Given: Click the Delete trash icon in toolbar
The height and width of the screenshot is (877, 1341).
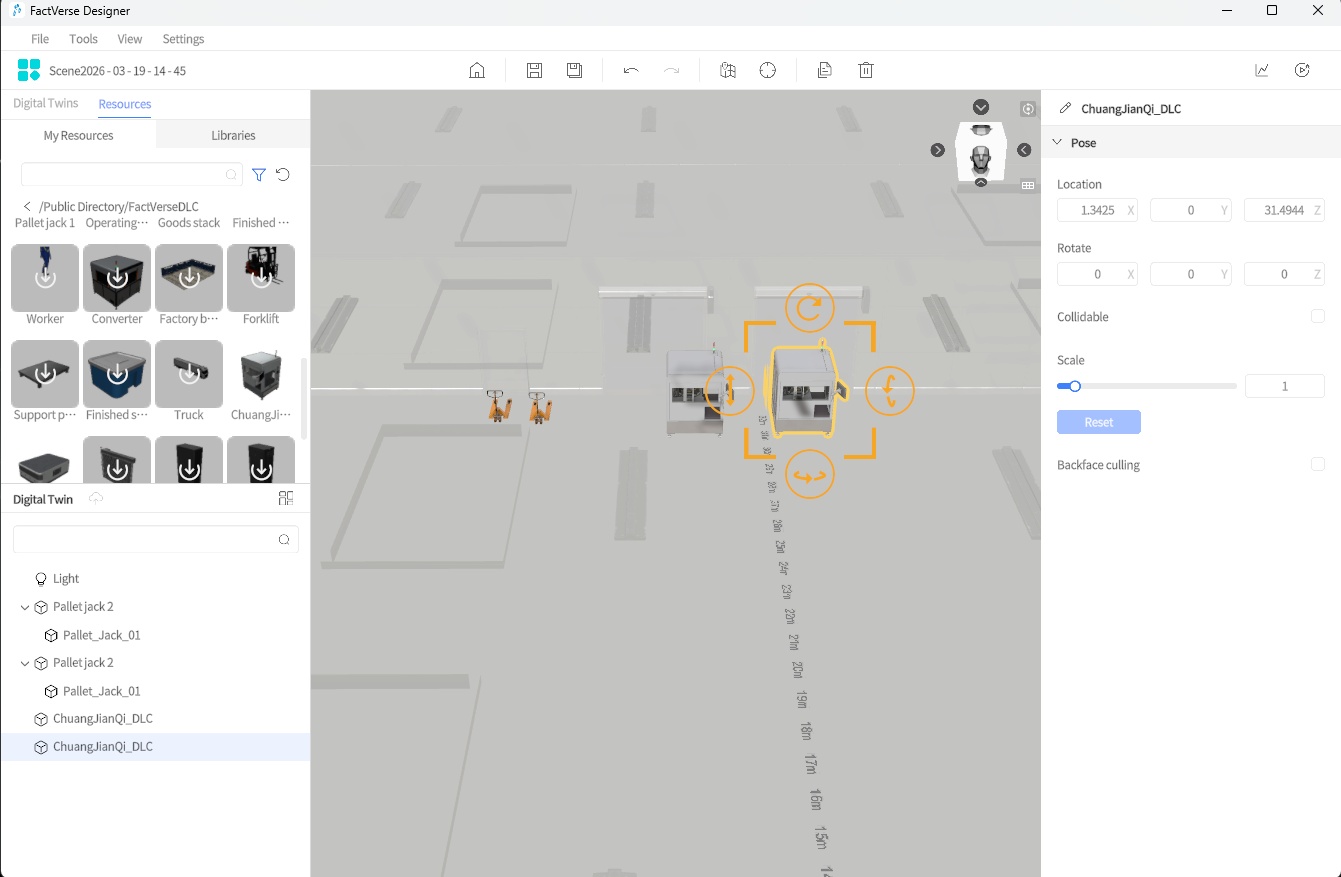Looking at the screenshot, I should pyautogui.click(x=865, y=70).
